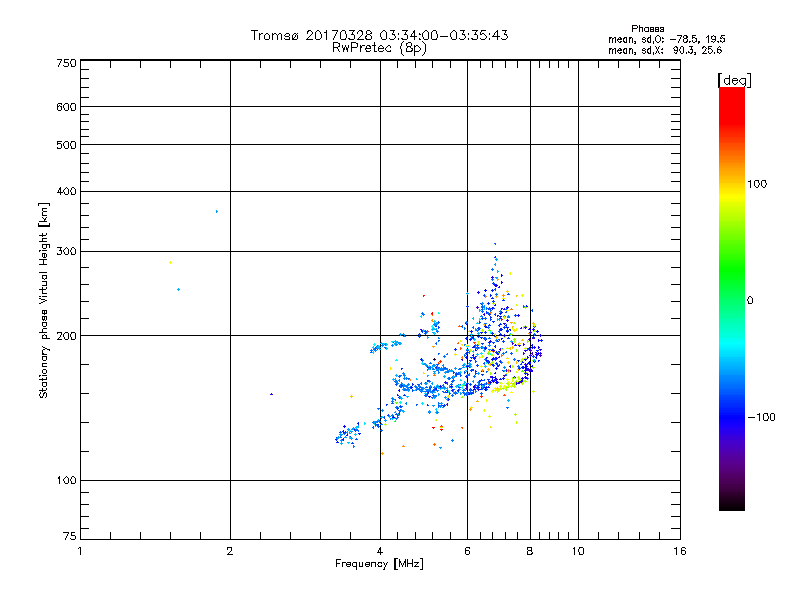This screenshot has height=600, width=800.
Task: Click y-axis tick label '750'
Action: 66,63
